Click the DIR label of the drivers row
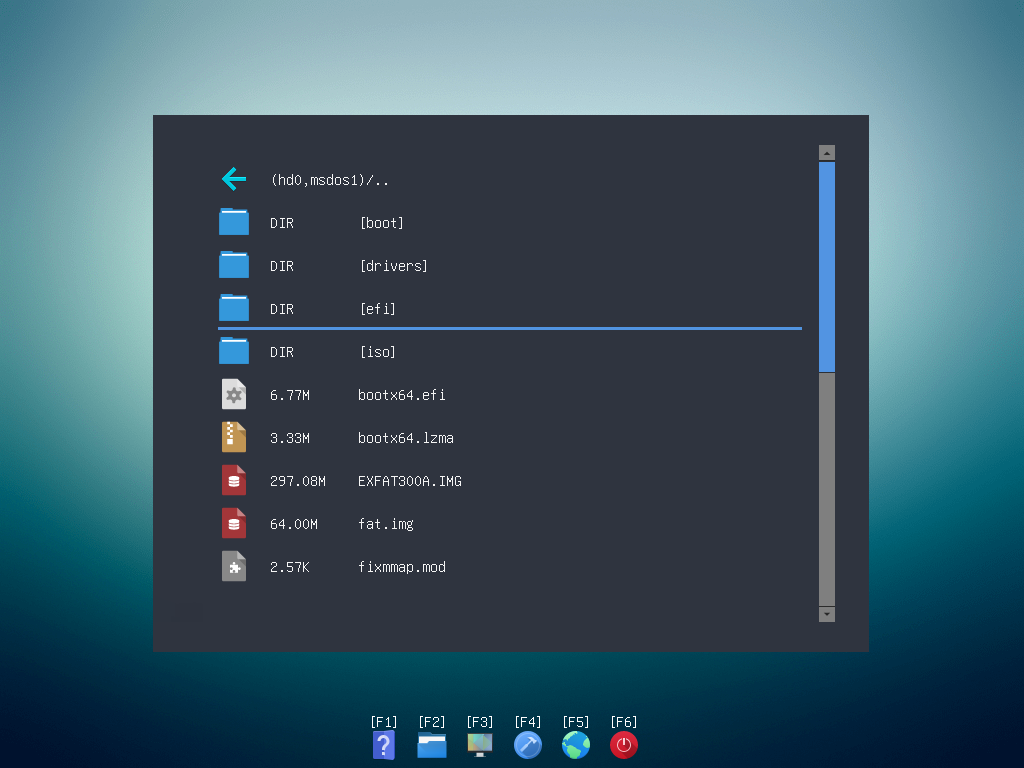This screenshot has height=768, width=1024. point(282,266)
